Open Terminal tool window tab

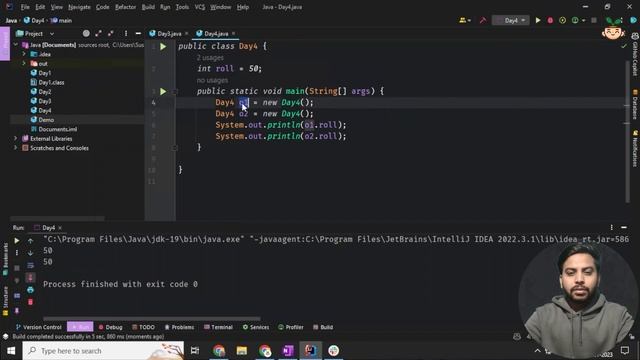218,327
